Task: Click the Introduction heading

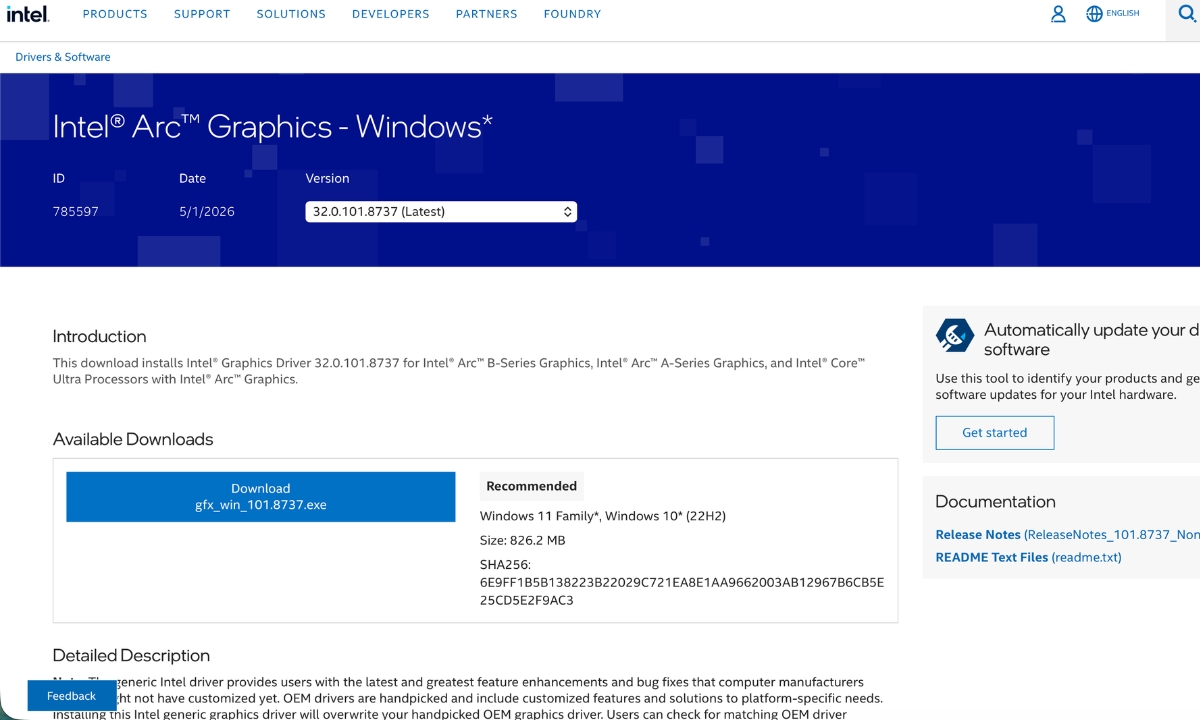Action: [99, 336]
